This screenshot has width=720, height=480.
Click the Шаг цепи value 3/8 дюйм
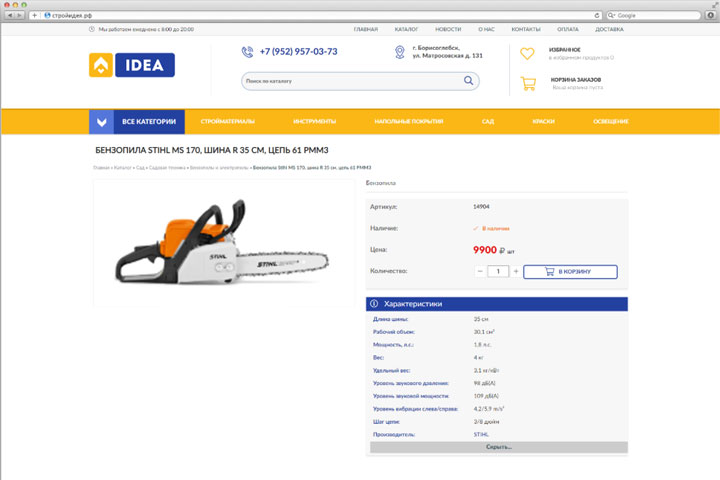coord(486,422)
